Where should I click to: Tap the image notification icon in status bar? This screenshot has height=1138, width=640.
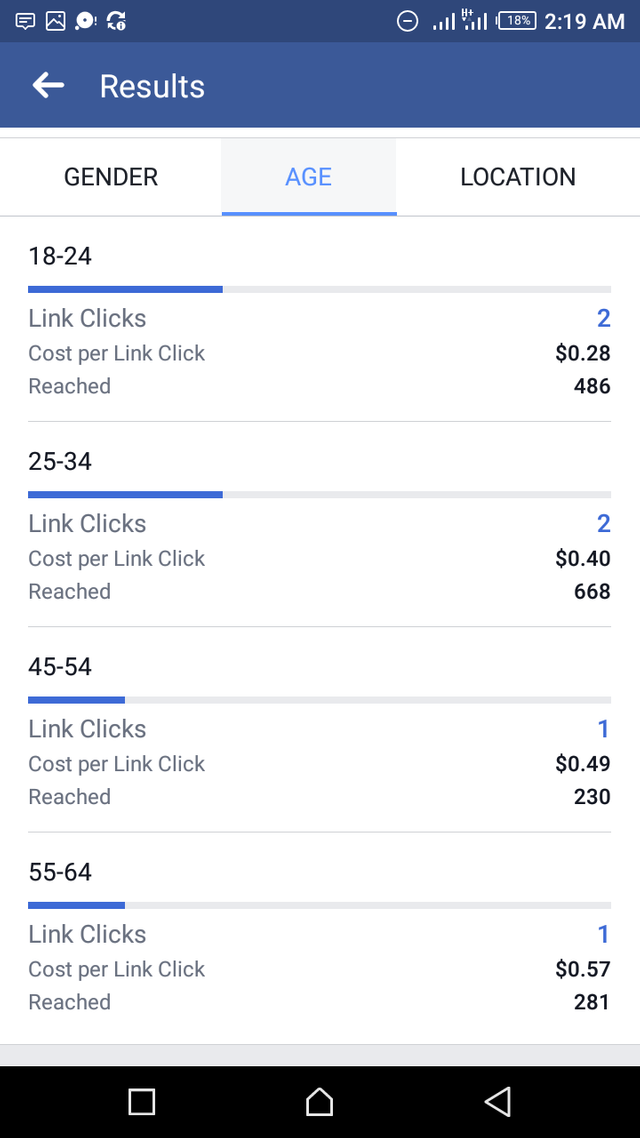56,21
